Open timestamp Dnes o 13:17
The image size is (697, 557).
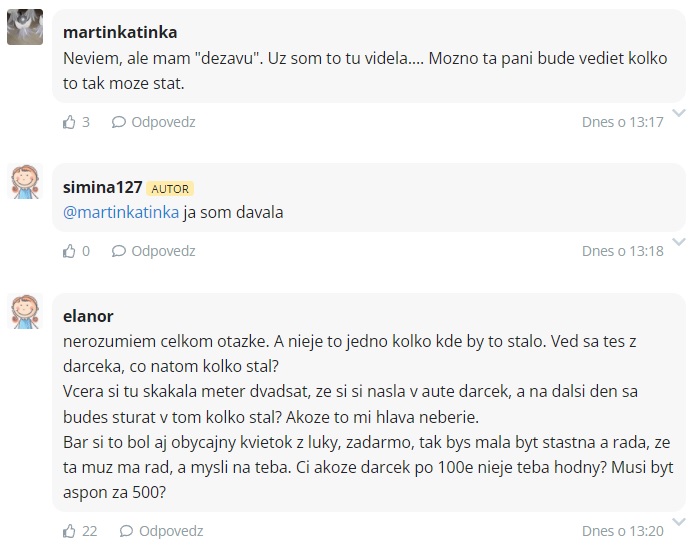pos(622,122)
